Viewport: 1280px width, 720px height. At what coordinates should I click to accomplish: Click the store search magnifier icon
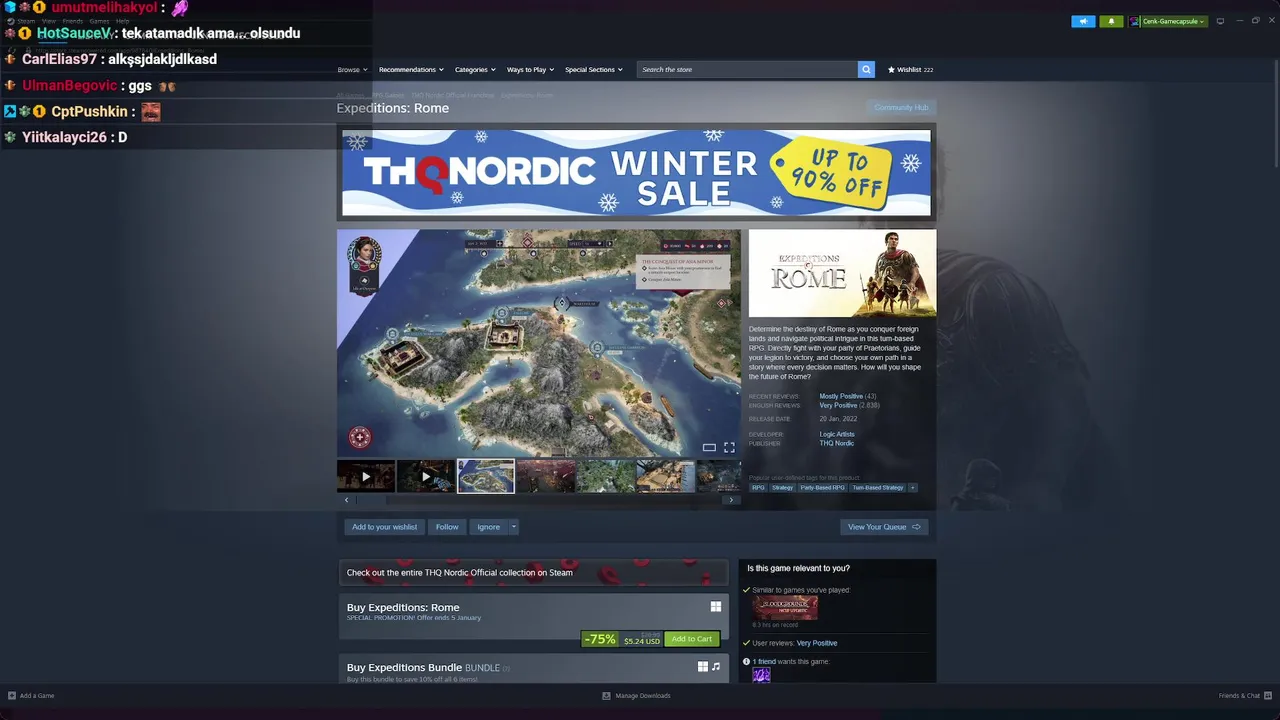pyautogui.click(x=866, y=69)
